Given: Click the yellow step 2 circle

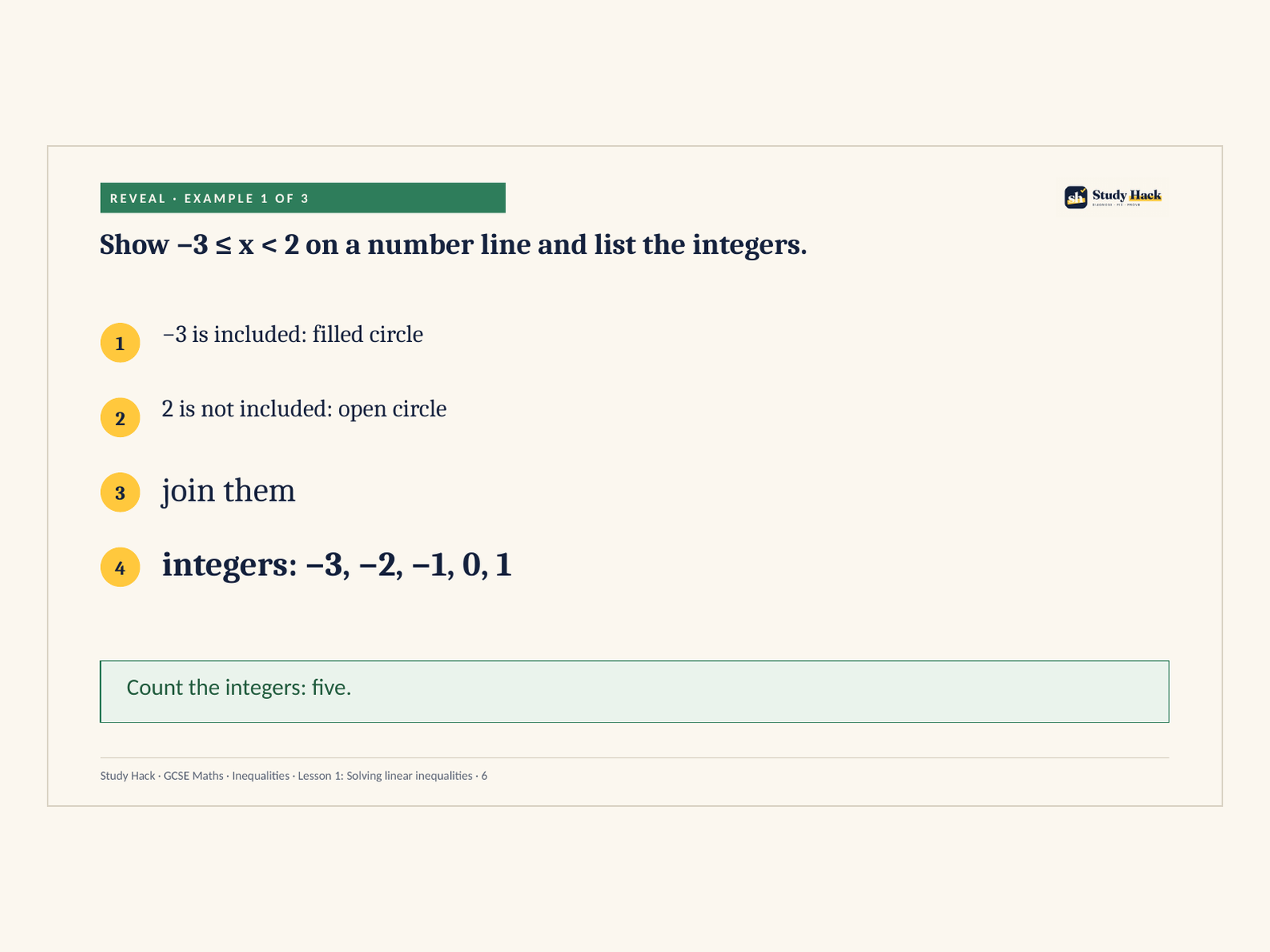Looking at the screenshot, I should (x=120, y=417).
